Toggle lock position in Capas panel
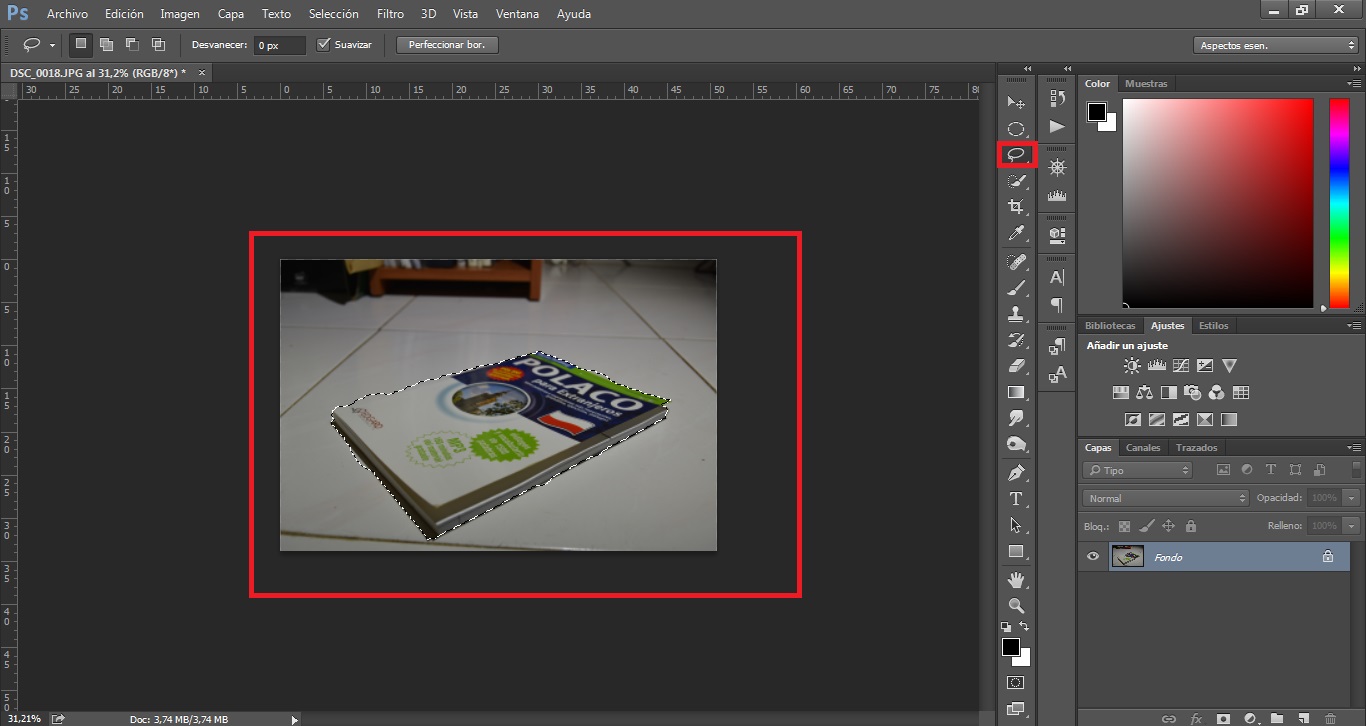Screen dimensions: 1366x726 [1168, 526]
